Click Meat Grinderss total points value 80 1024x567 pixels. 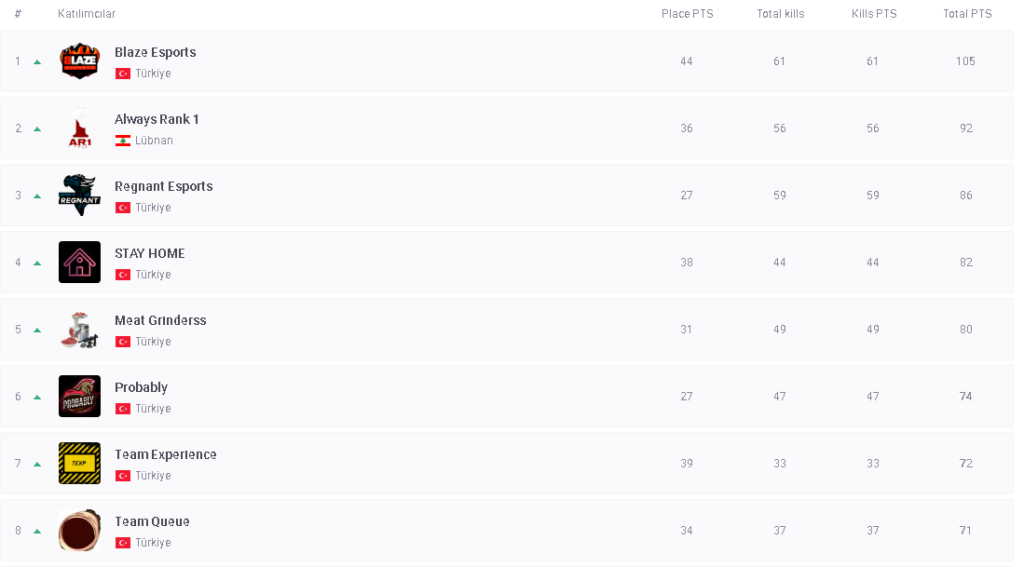click(x=966, y=329)
